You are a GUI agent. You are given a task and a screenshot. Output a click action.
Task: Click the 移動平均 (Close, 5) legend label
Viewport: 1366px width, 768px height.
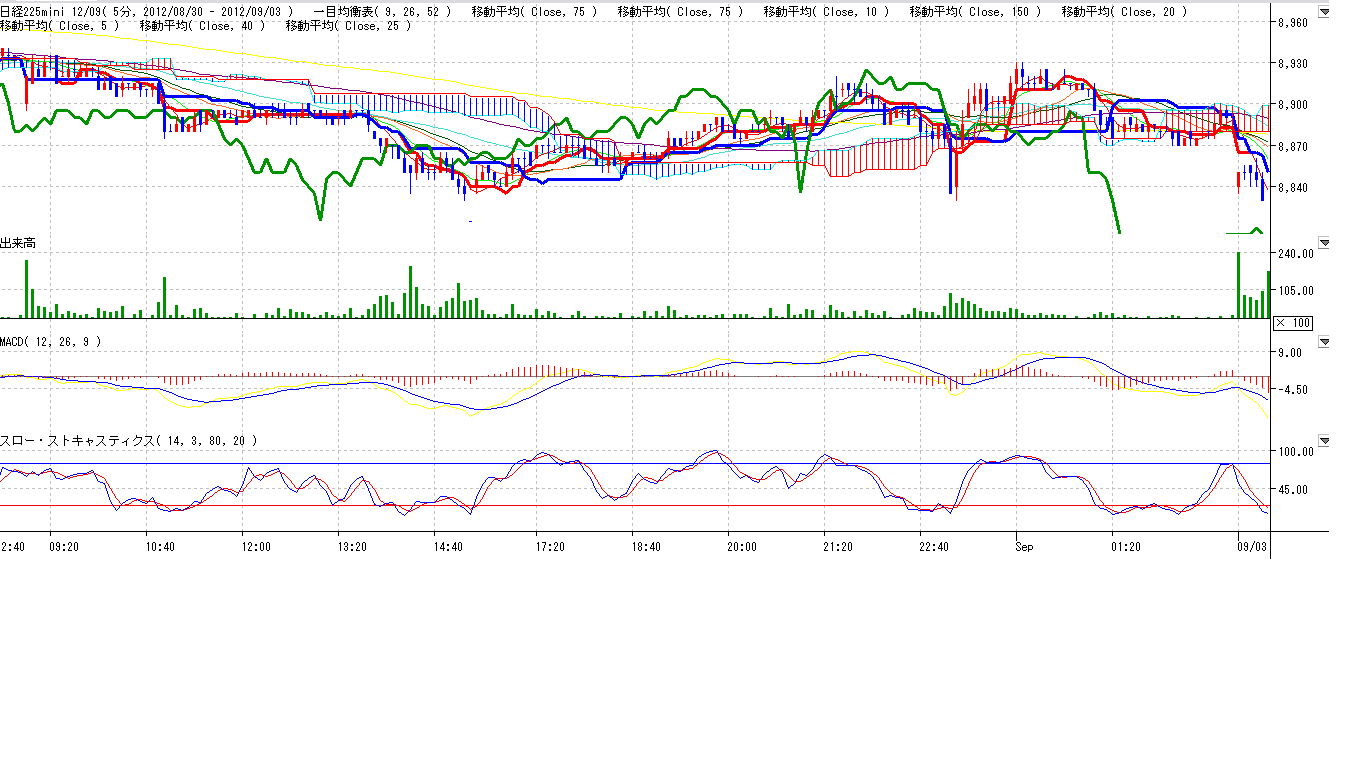click(x=60, y=25)
